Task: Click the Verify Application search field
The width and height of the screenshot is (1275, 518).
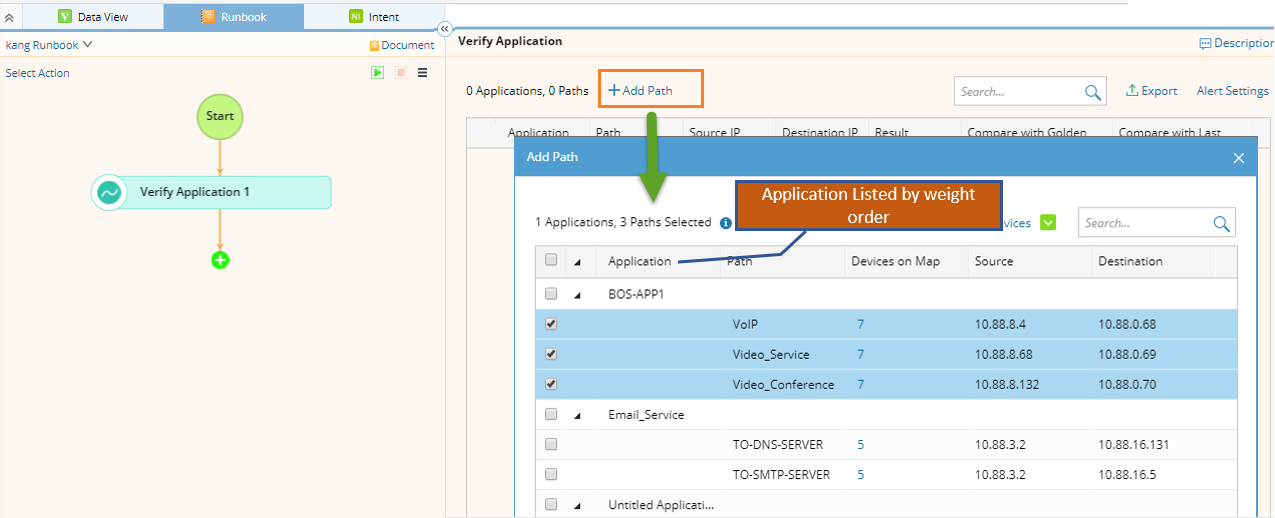Action: click(x=1018, y=92)
